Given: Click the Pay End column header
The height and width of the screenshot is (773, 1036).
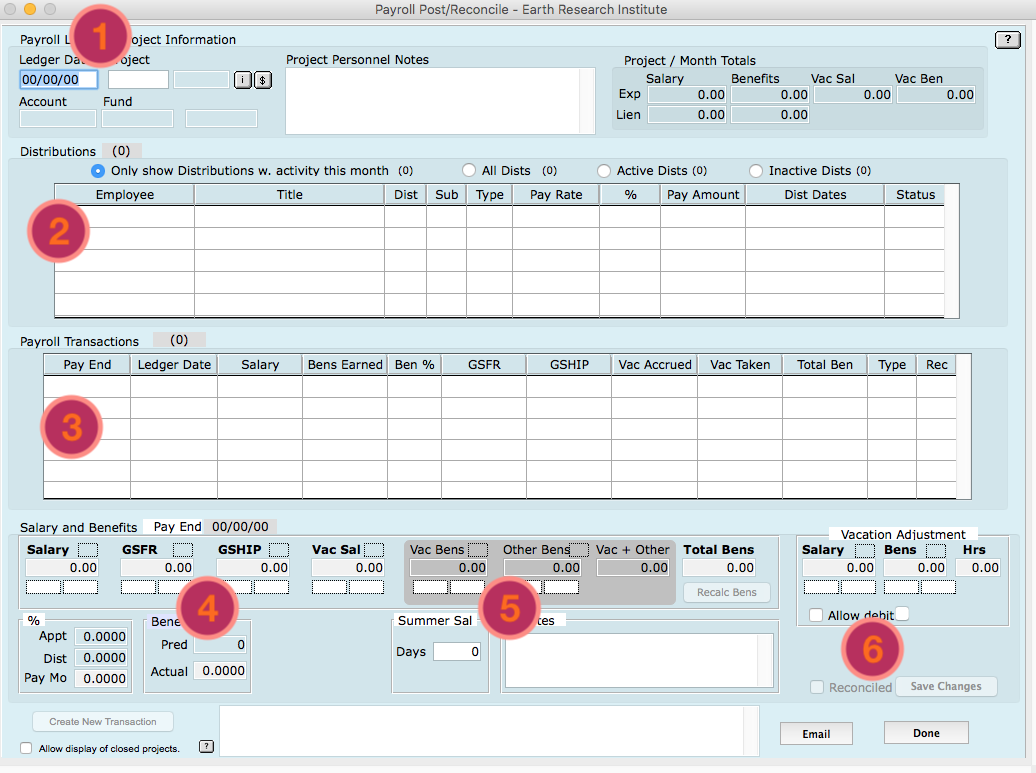Looking at the screenshot, I should [87, 365].
